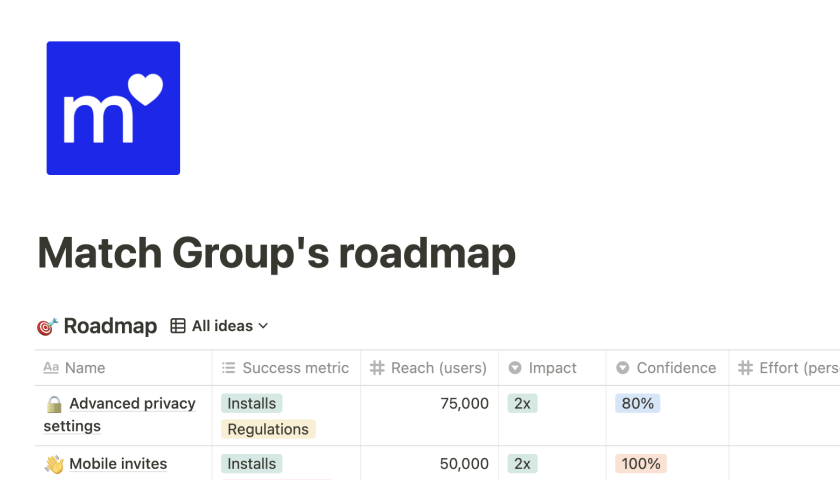The image size is (840, 480).
Task: Click the waving hand icon on Mobile invites
Action: pos(54,464)
